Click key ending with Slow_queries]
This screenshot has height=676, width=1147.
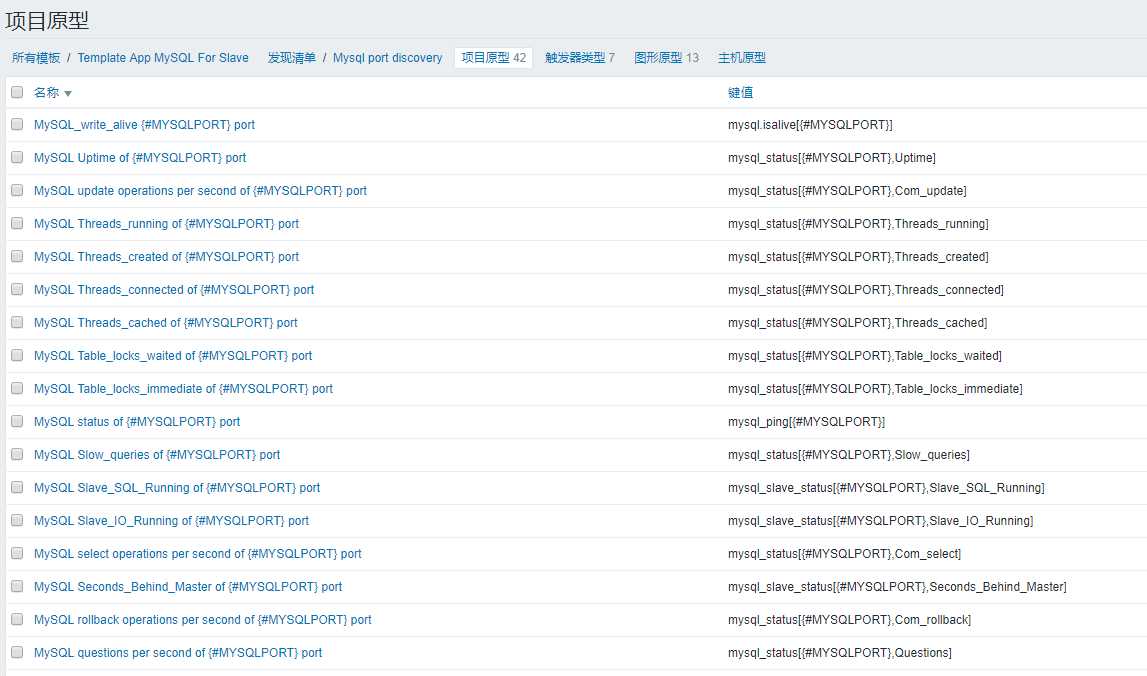click(849, 455)
